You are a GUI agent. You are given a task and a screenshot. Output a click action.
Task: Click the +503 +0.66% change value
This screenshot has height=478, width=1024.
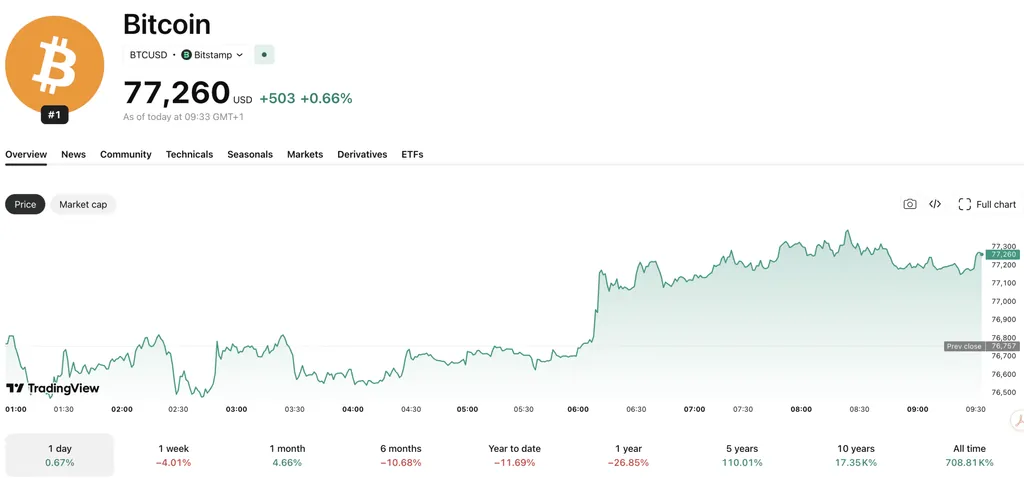pos(306,99)
